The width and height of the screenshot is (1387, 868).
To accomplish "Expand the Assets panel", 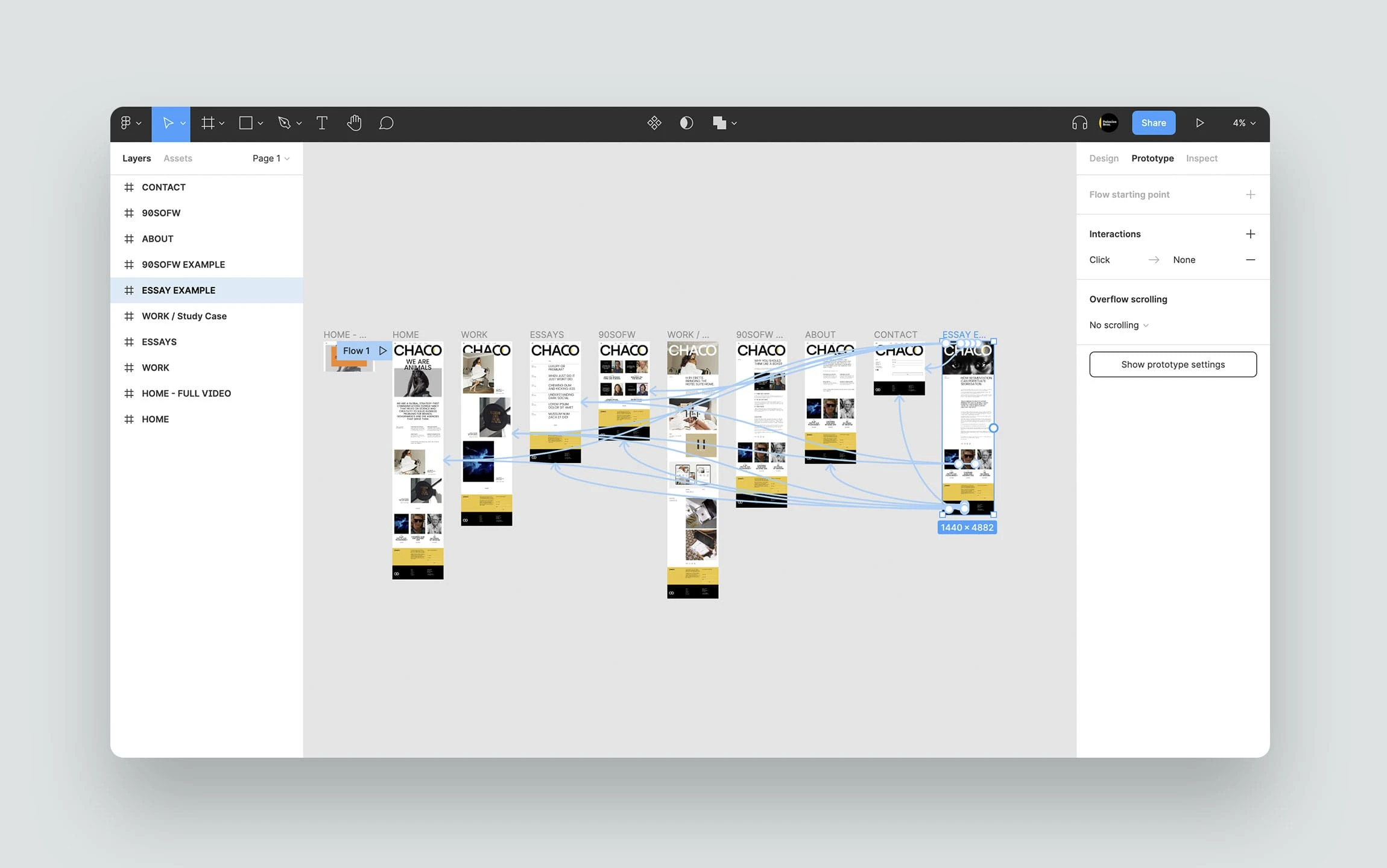I will pos(177,158).
